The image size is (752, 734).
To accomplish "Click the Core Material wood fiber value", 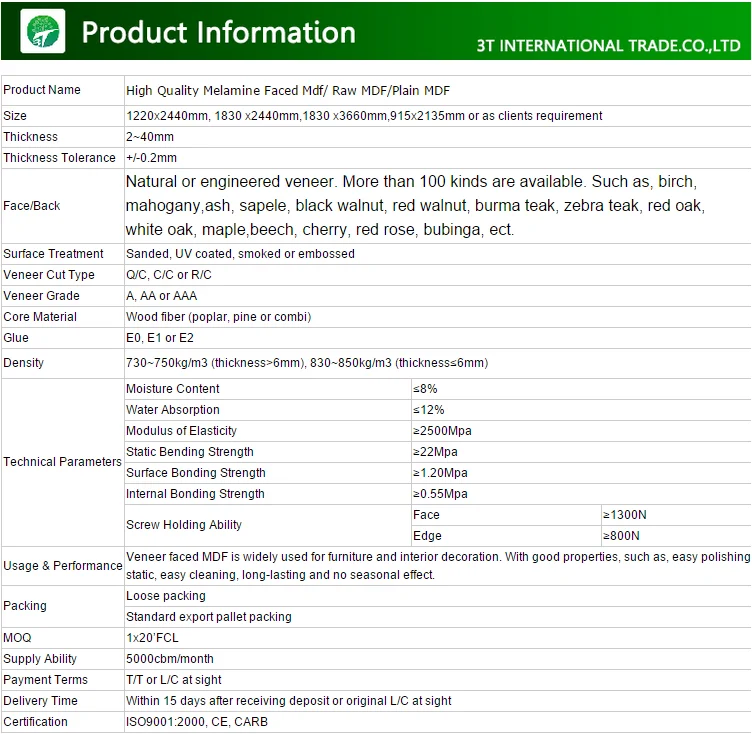I will [218, 317].
